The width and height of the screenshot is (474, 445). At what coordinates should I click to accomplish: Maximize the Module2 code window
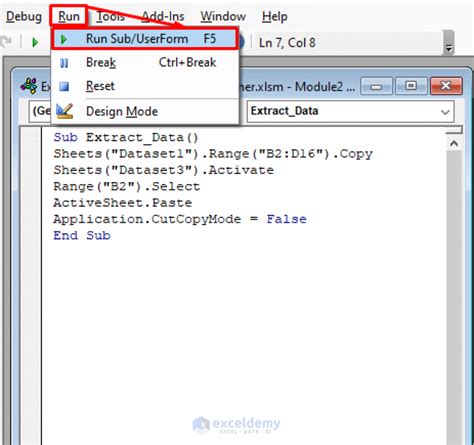click(x=411, y=87)
